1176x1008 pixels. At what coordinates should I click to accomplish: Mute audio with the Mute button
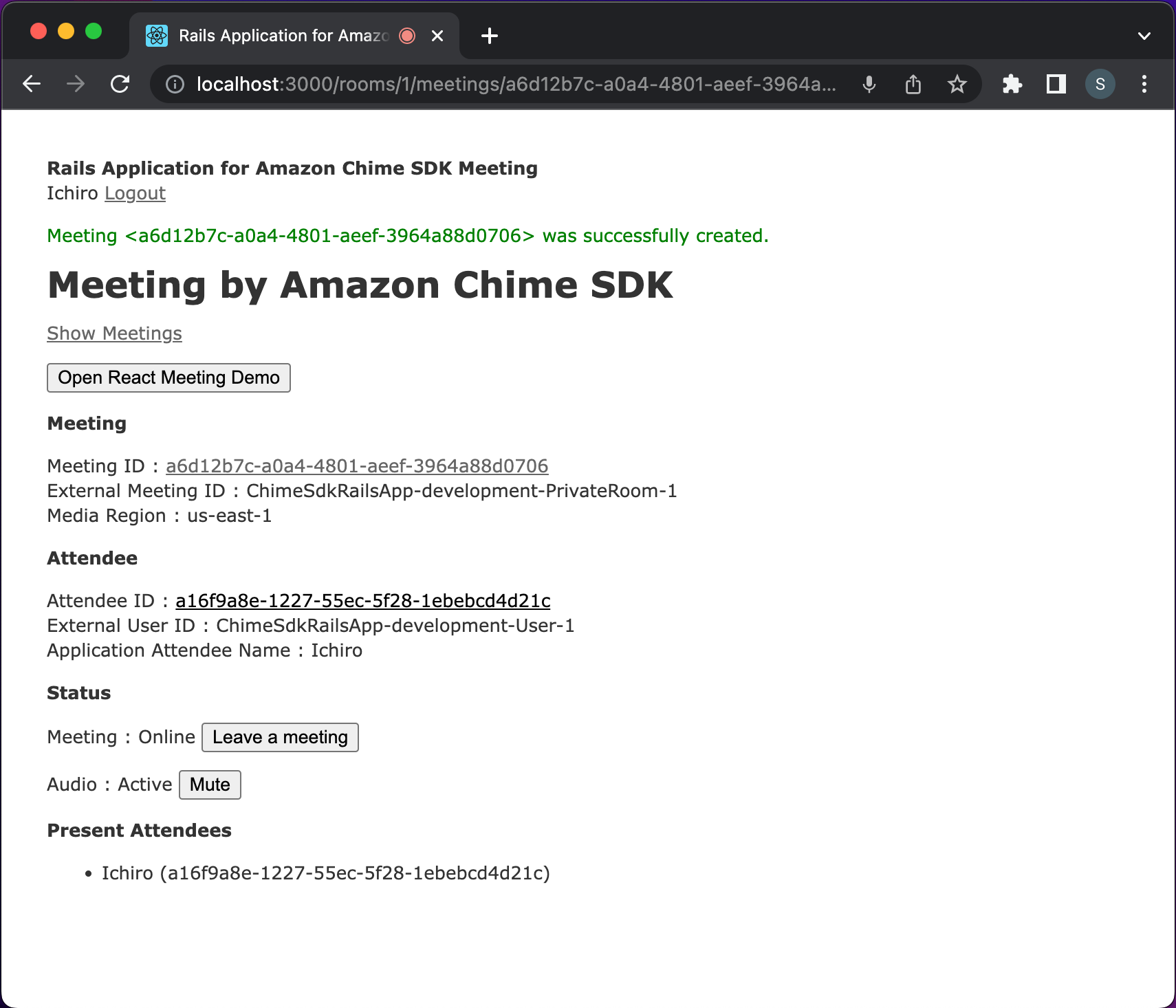point(210,785)
